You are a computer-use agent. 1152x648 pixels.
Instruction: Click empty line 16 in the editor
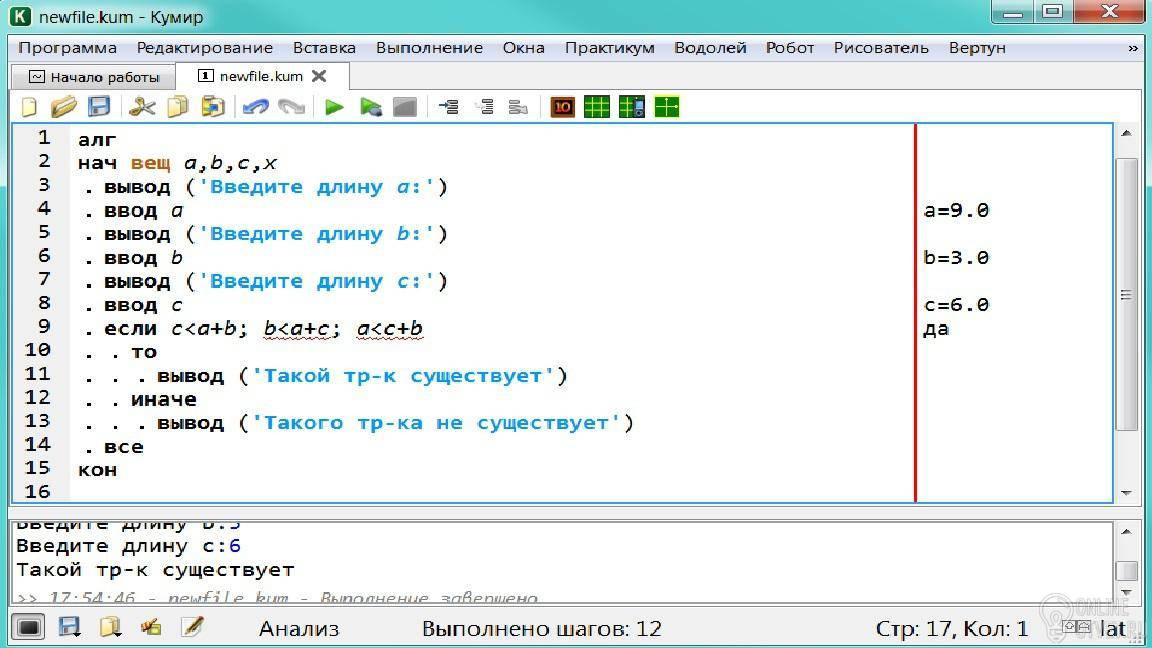(492, 492)
